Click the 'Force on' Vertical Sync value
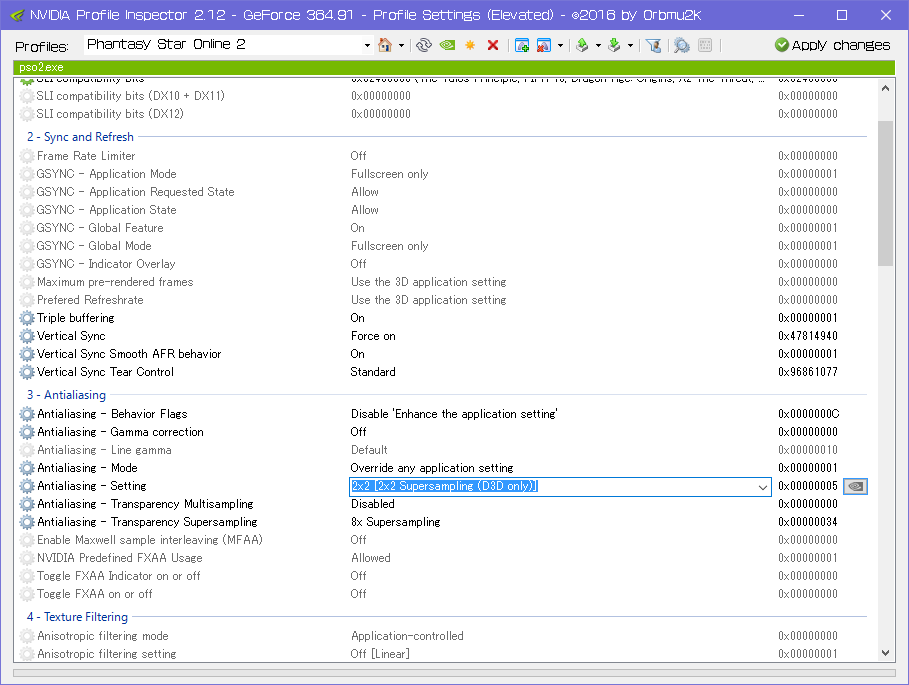Image resolution: width=909 pixels, height=685 pixels. coord(373,336)
